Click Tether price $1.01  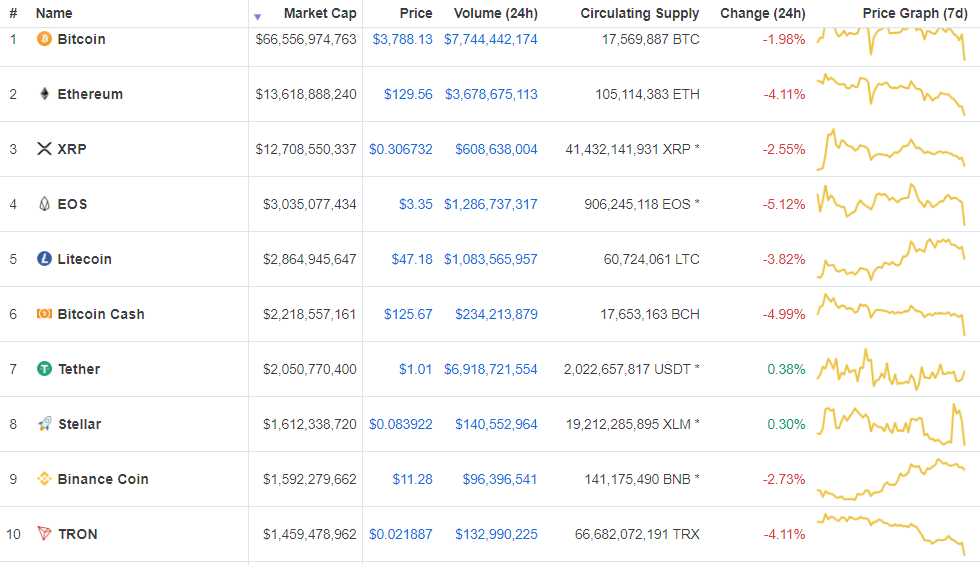(416, 369)
